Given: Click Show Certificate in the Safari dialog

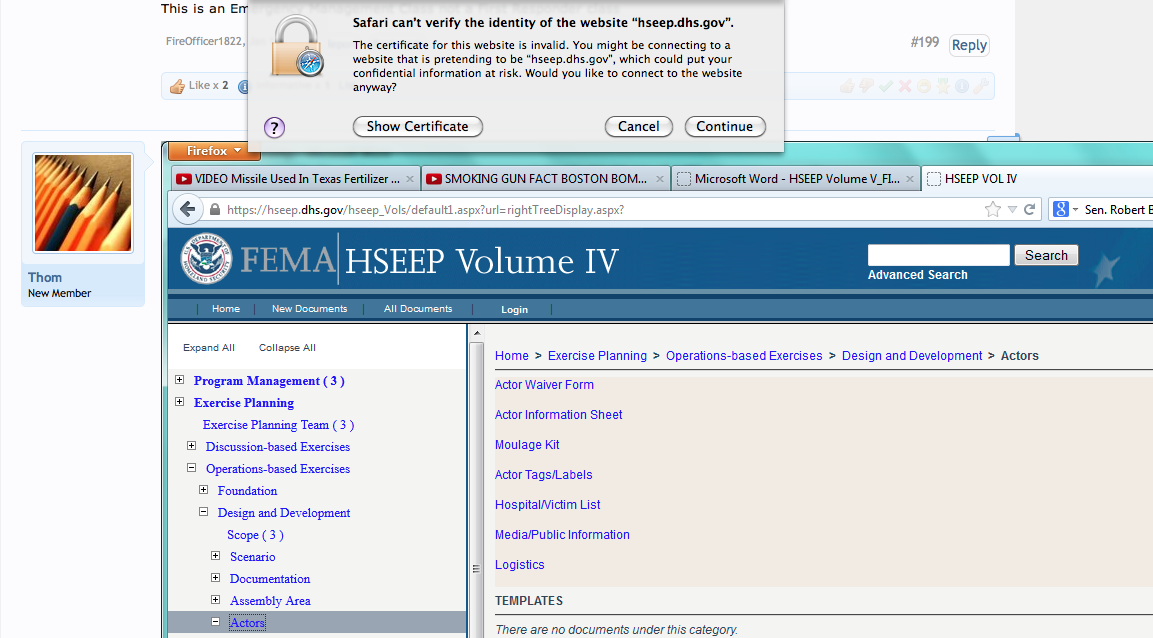Looking at the screenshot, I should point(417,127).
